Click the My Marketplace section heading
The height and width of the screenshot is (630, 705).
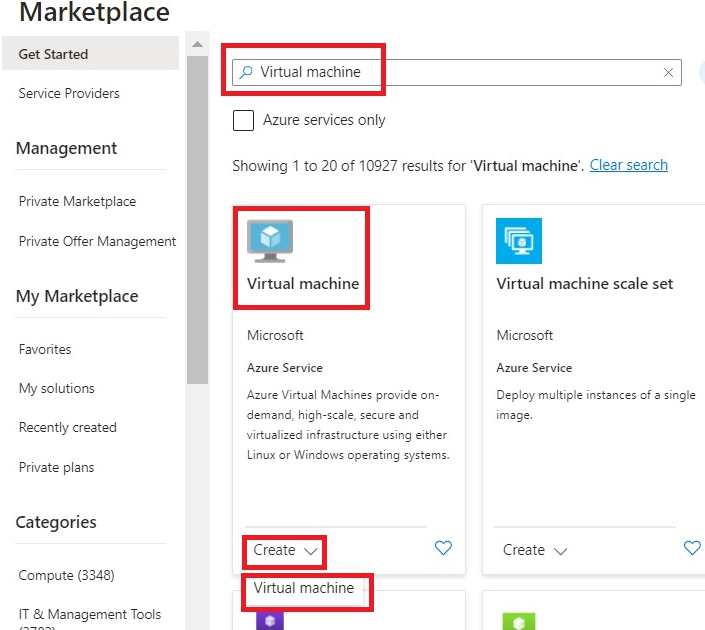pos(77,296)
